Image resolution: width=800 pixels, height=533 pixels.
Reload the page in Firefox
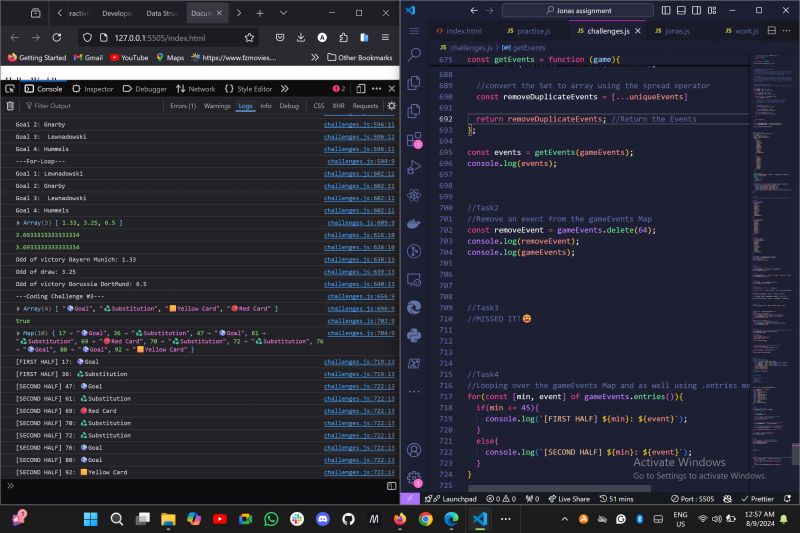coord(57,37)
